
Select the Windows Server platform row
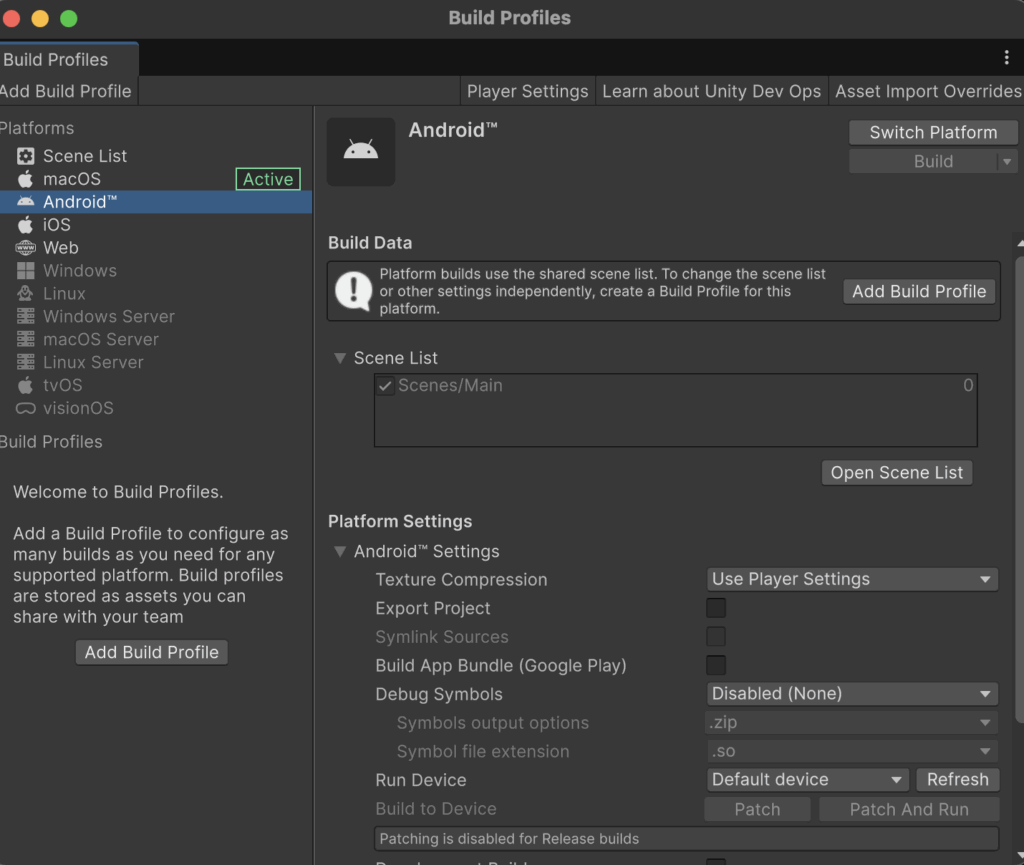(x=155, y=316)
